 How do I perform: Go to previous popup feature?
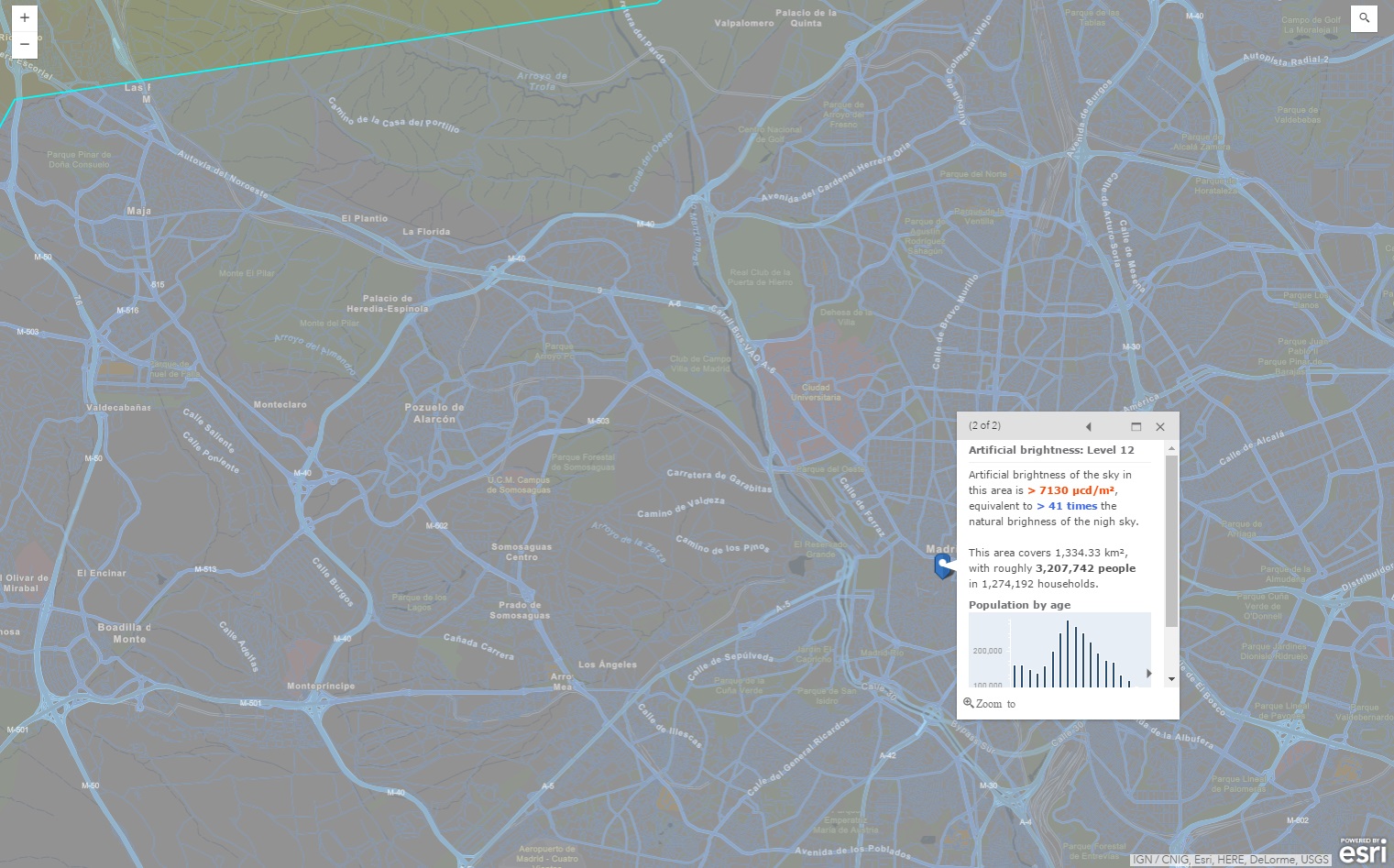coord(1088,426)
